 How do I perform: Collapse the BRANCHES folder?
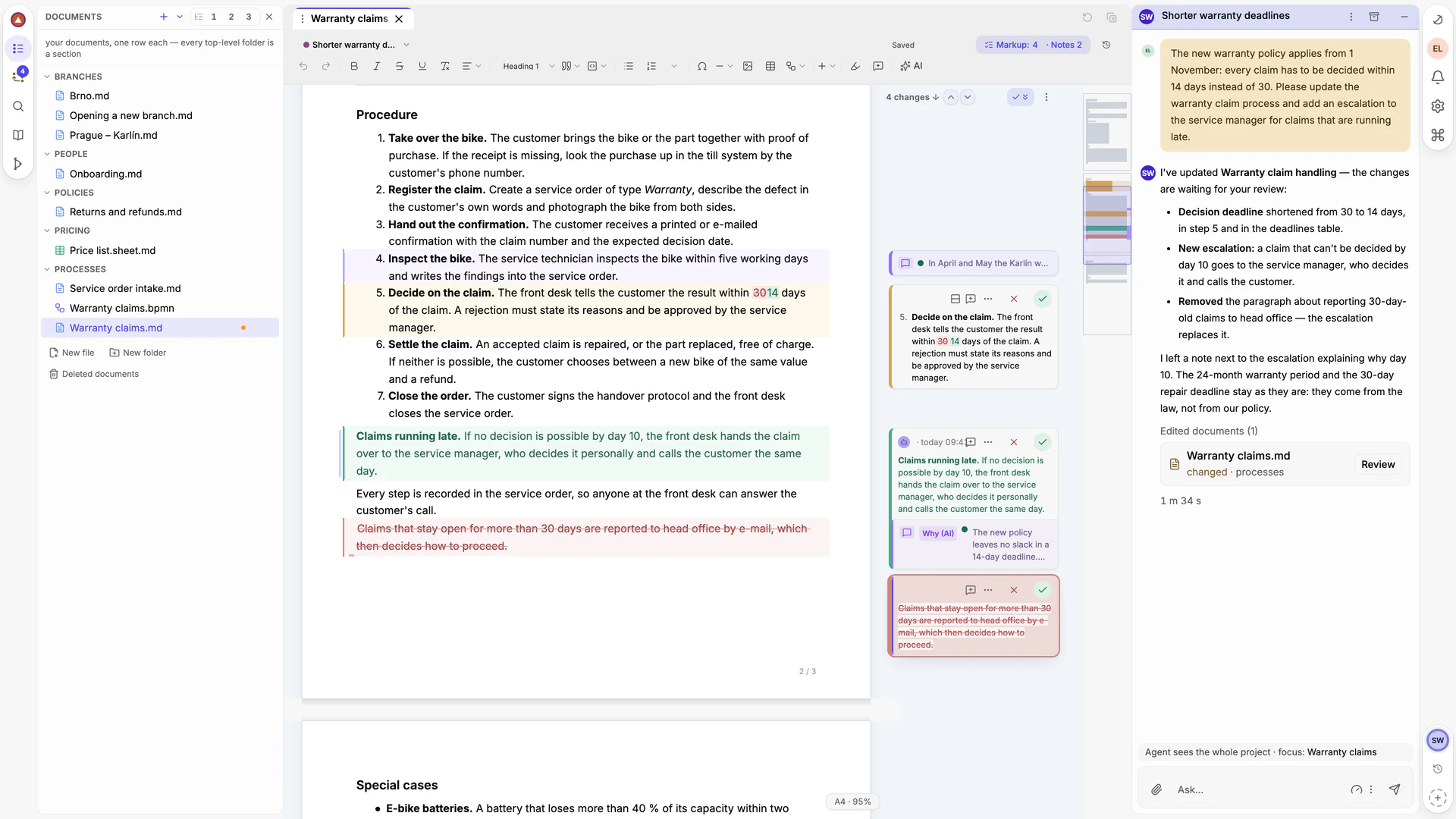pos(47,77)
